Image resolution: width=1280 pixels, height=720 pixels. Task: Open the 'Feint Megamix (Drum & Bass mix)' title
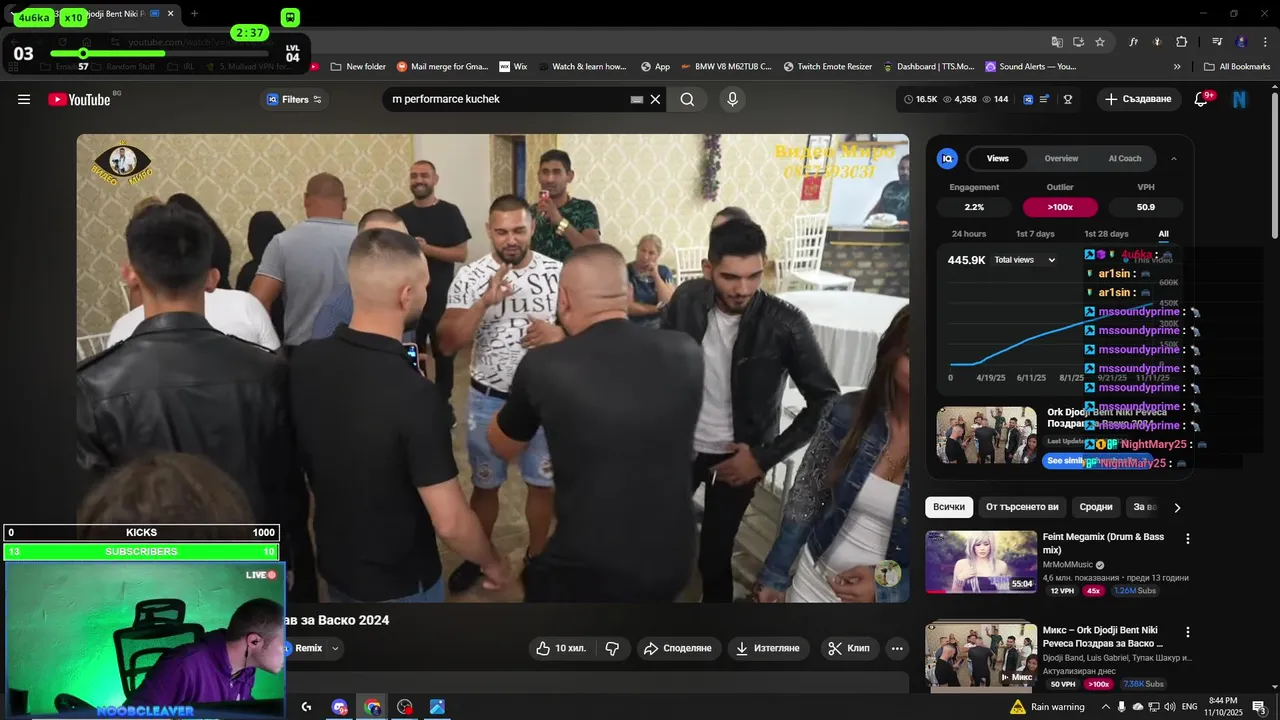(x=1103, y=543)
